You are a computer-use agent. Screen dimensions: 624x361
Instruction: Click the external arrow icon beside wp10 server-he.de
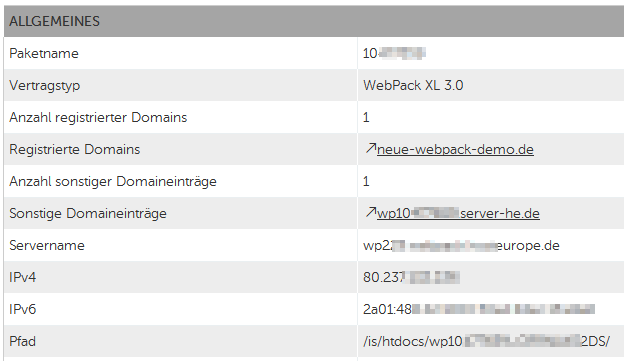click(370, 212)
